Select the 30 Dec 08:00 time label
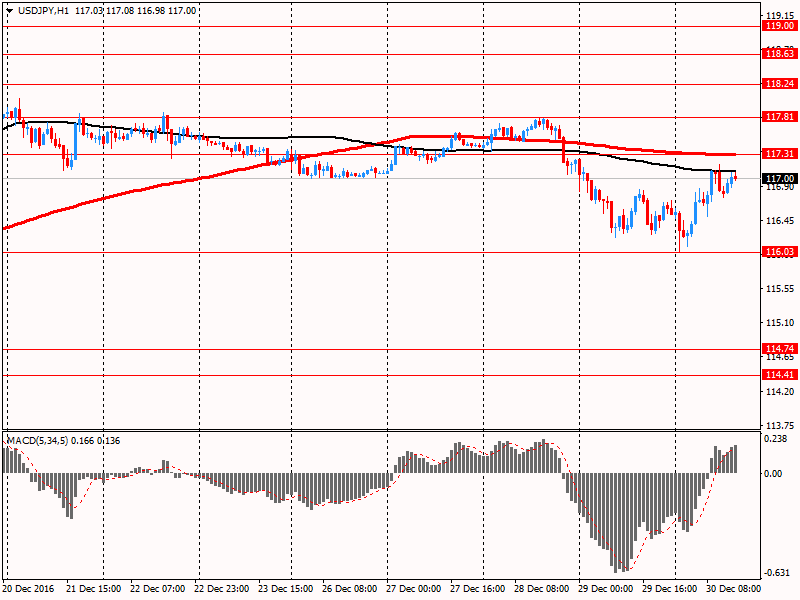This screenshot has height=600, width=800. [x=733, y=590]
